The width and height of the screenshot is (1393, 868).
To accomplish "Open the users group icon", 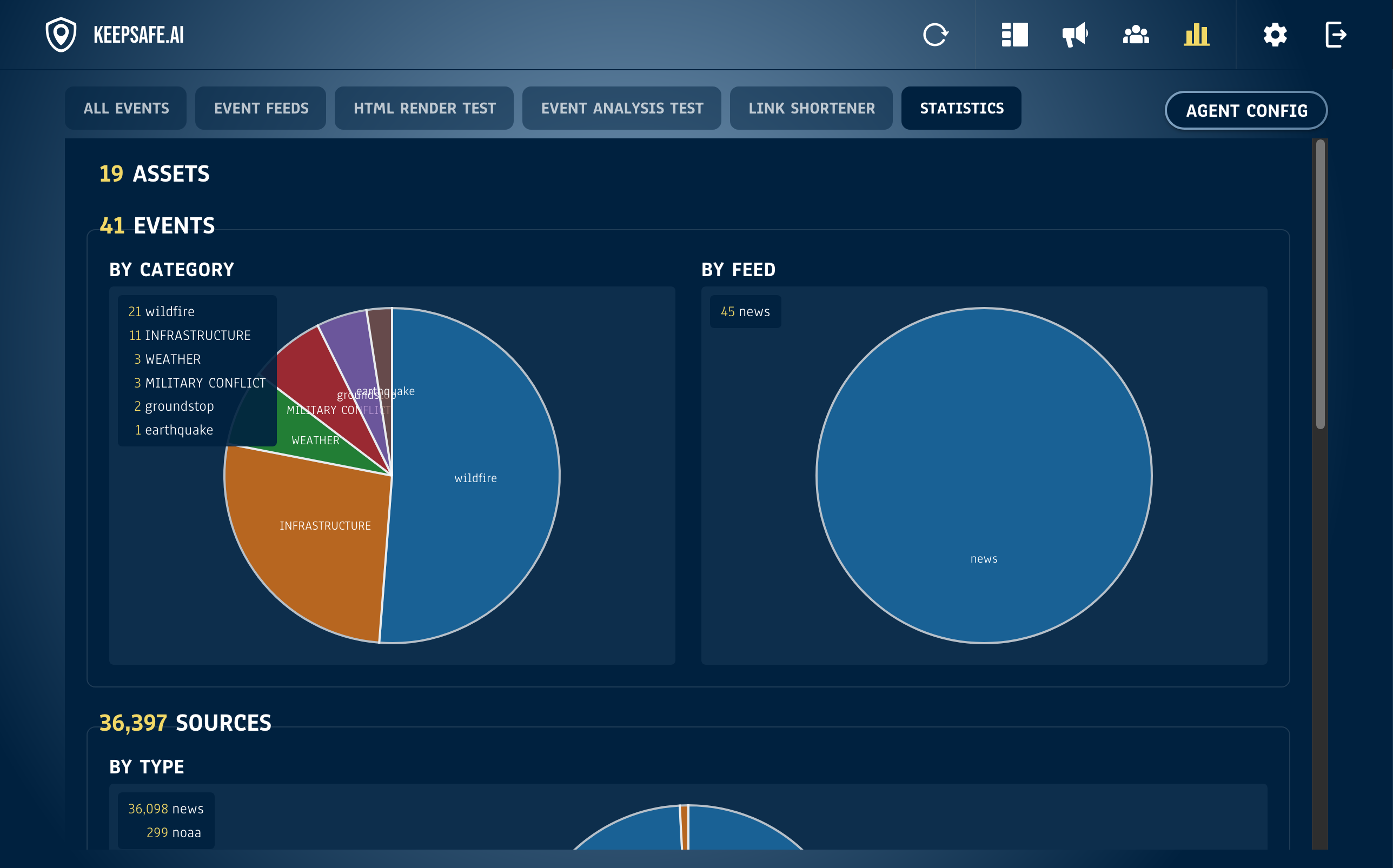I will (1136, 35).
